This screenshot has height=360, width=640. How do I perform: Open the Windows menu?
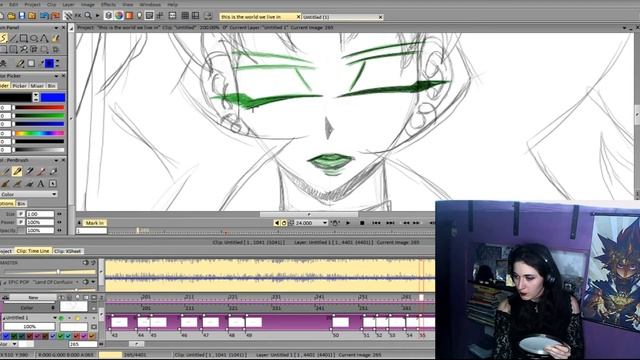(150, 4)
